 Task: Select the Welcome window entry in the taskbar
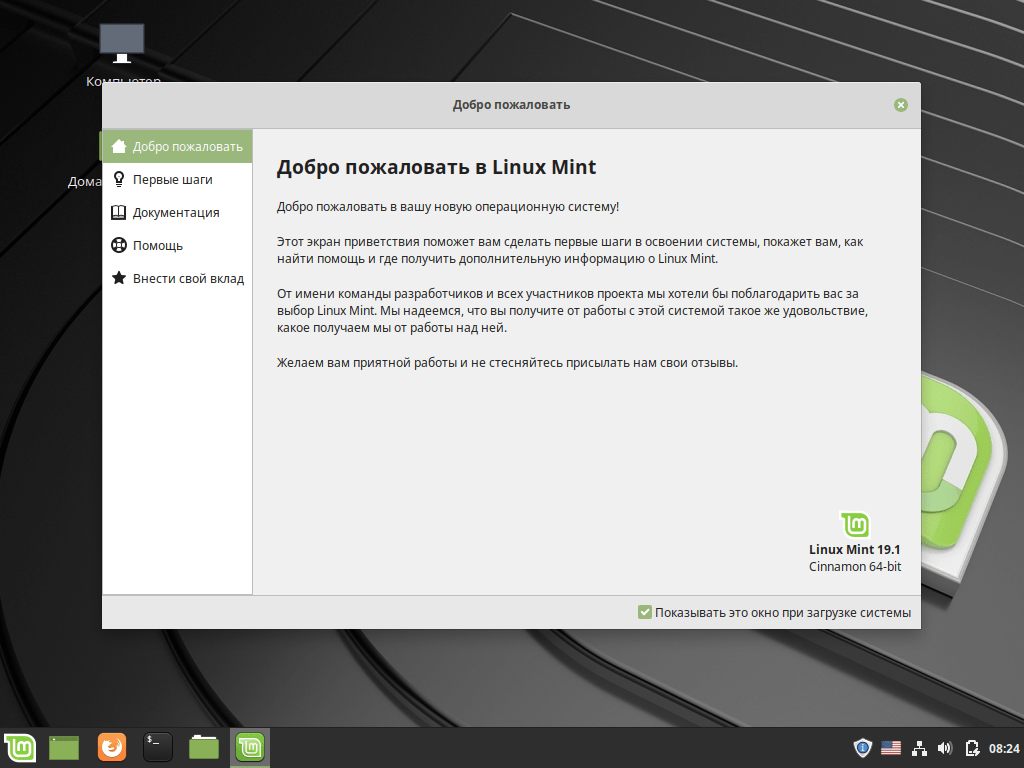click(x=249, y=748)
